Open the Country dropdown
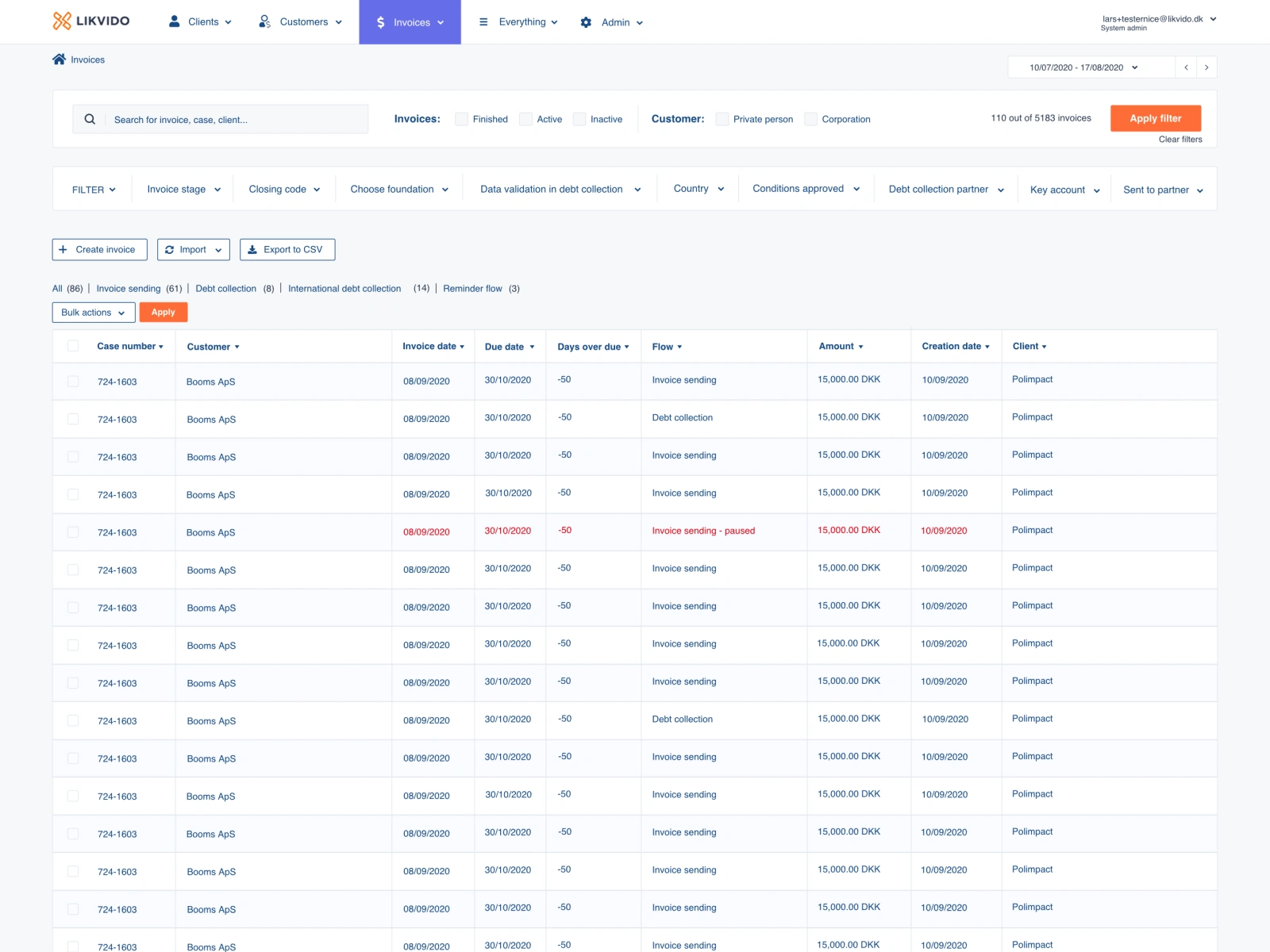The width and height of the screenshot is (1270, 952). [698, 189]
